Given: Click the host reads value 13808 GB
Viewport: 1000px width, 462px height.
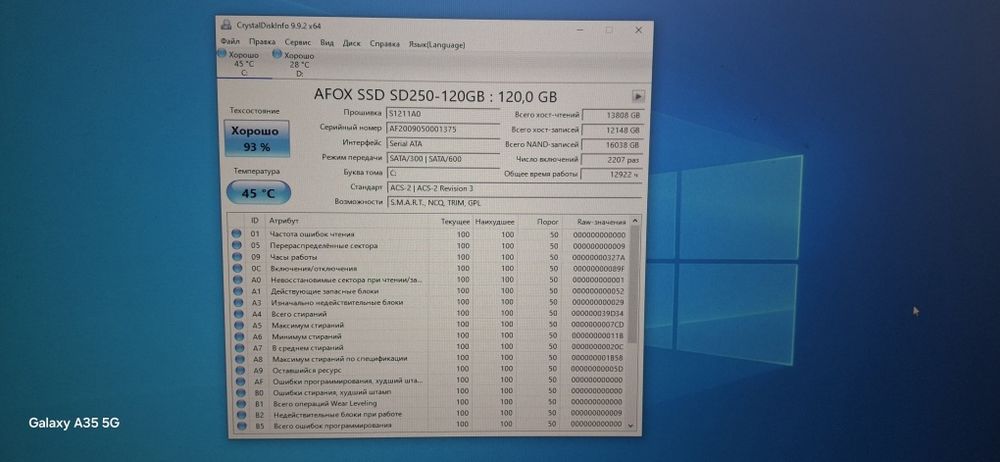Looking at the screenshot, I should [x=612, y=116].
